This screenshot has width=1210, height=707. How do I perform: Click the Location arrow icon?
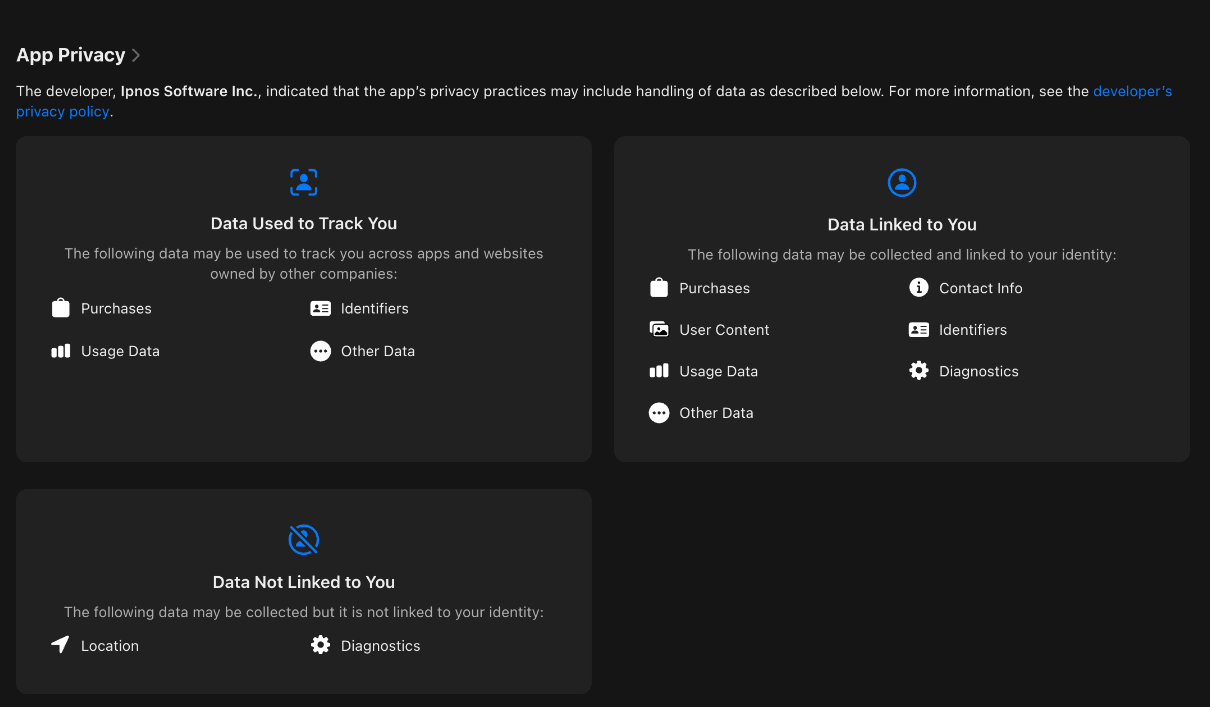pyautogui.click(x=61, y=645)
